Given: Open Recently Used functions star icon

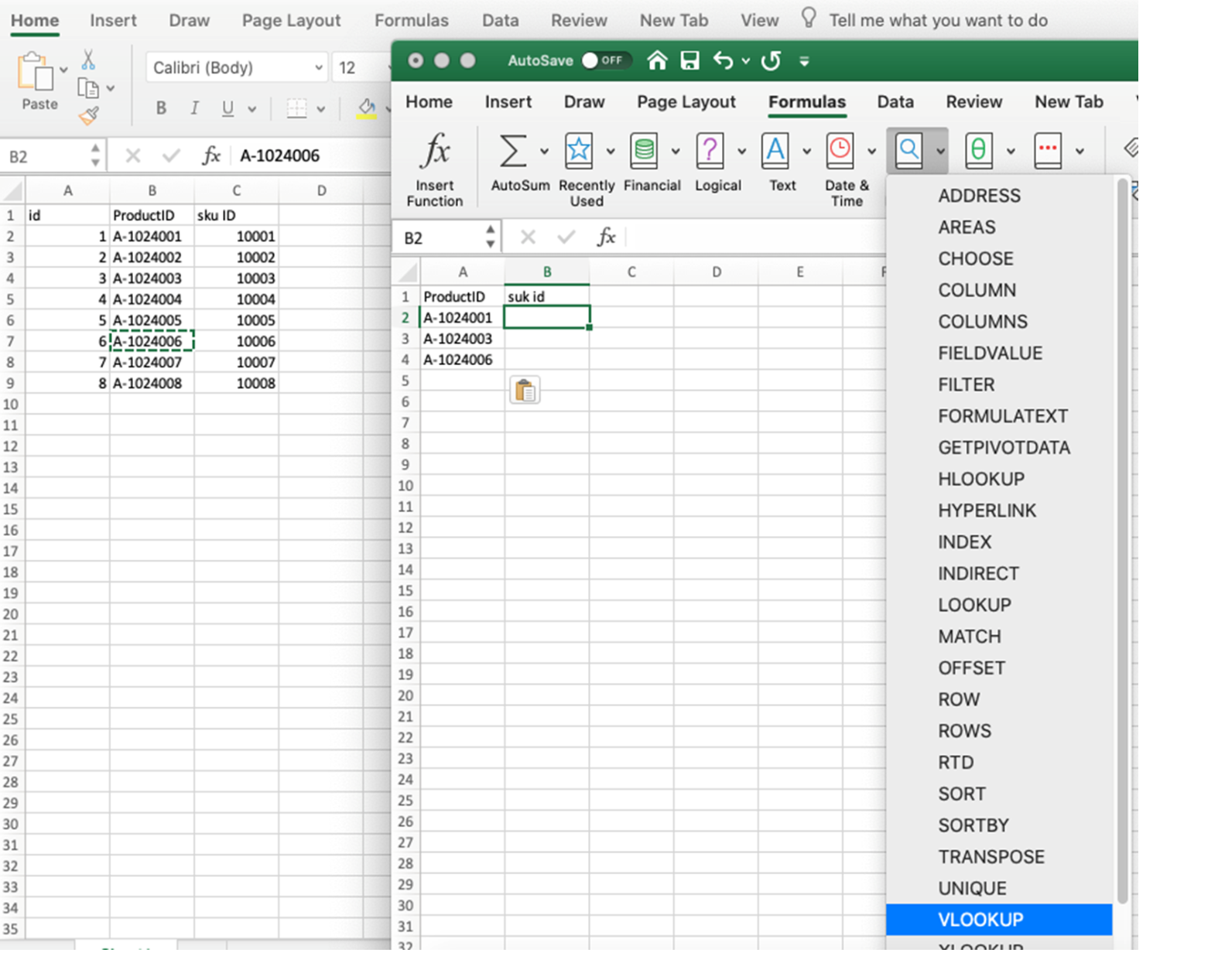Looking at the screenshot, I should coord(578,150).
